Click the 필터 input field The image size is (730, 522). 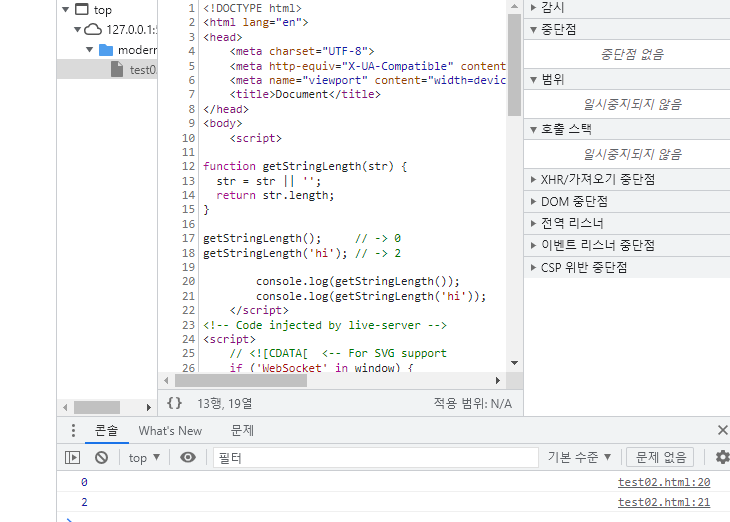point(376,458)
